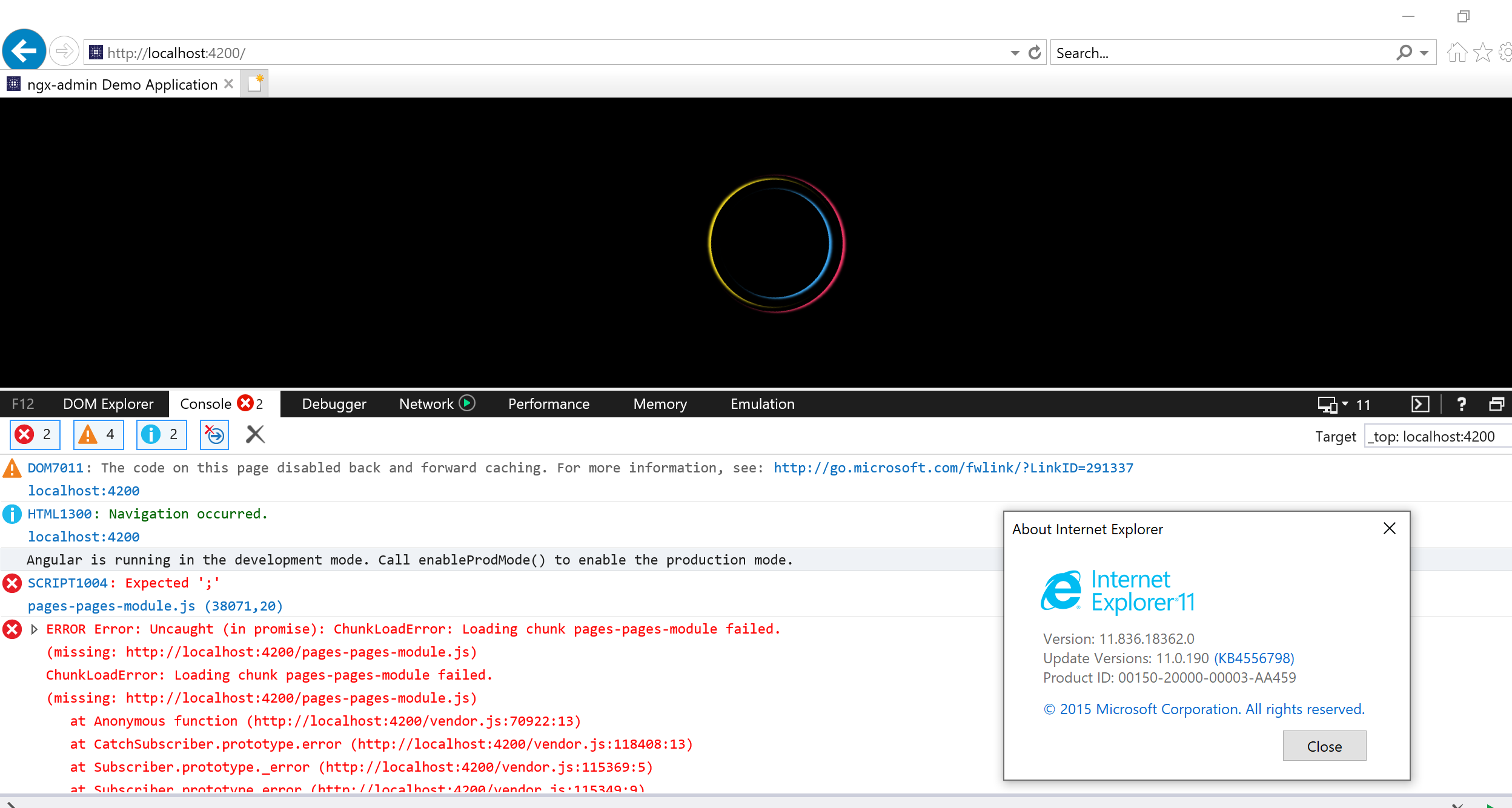
Task: Dismiss the About dialog with its X
Action: click(x=1390, y=528)
